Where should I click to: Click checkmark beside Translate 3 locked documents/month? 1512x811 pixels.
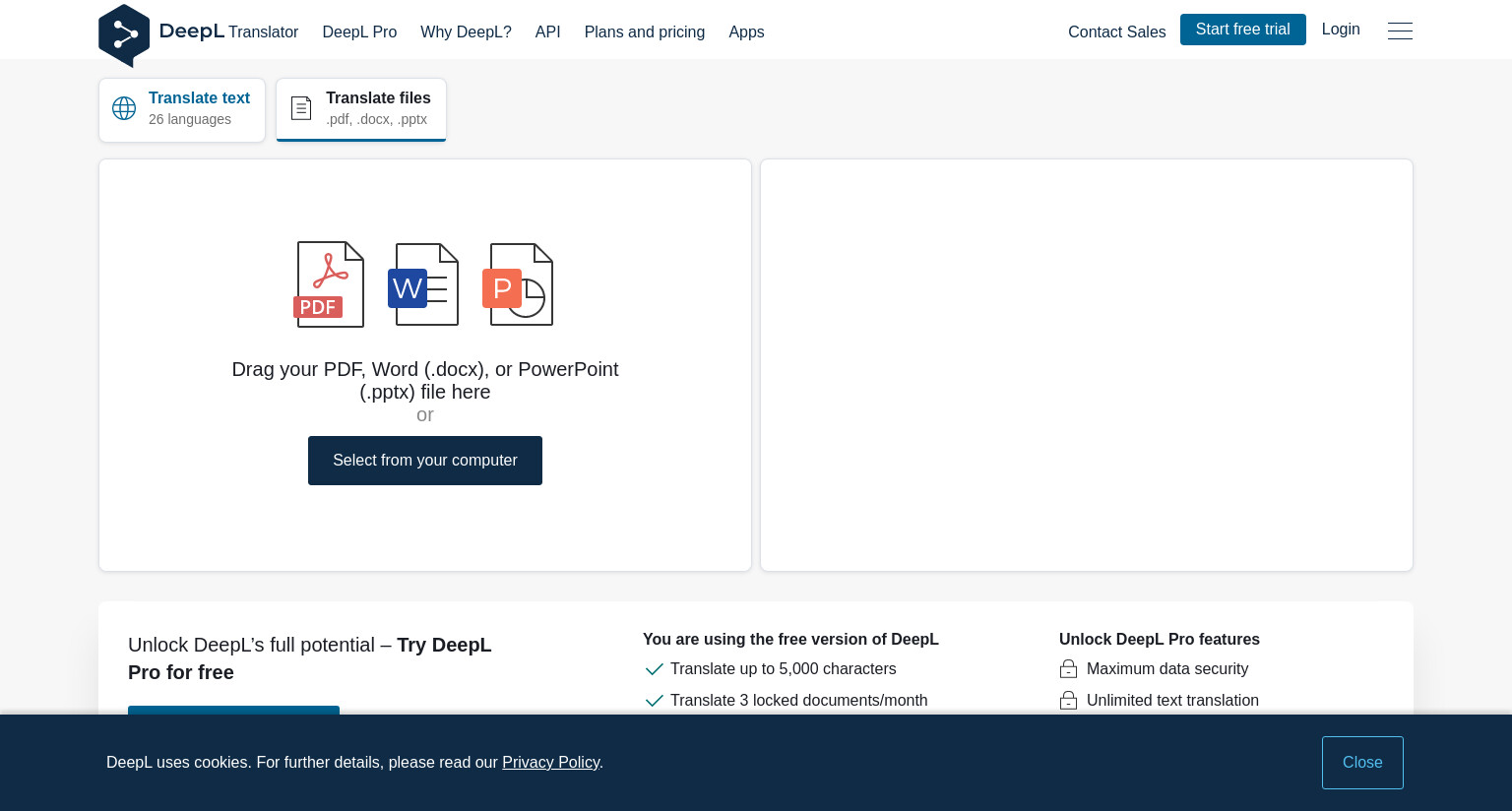[654, 701]
